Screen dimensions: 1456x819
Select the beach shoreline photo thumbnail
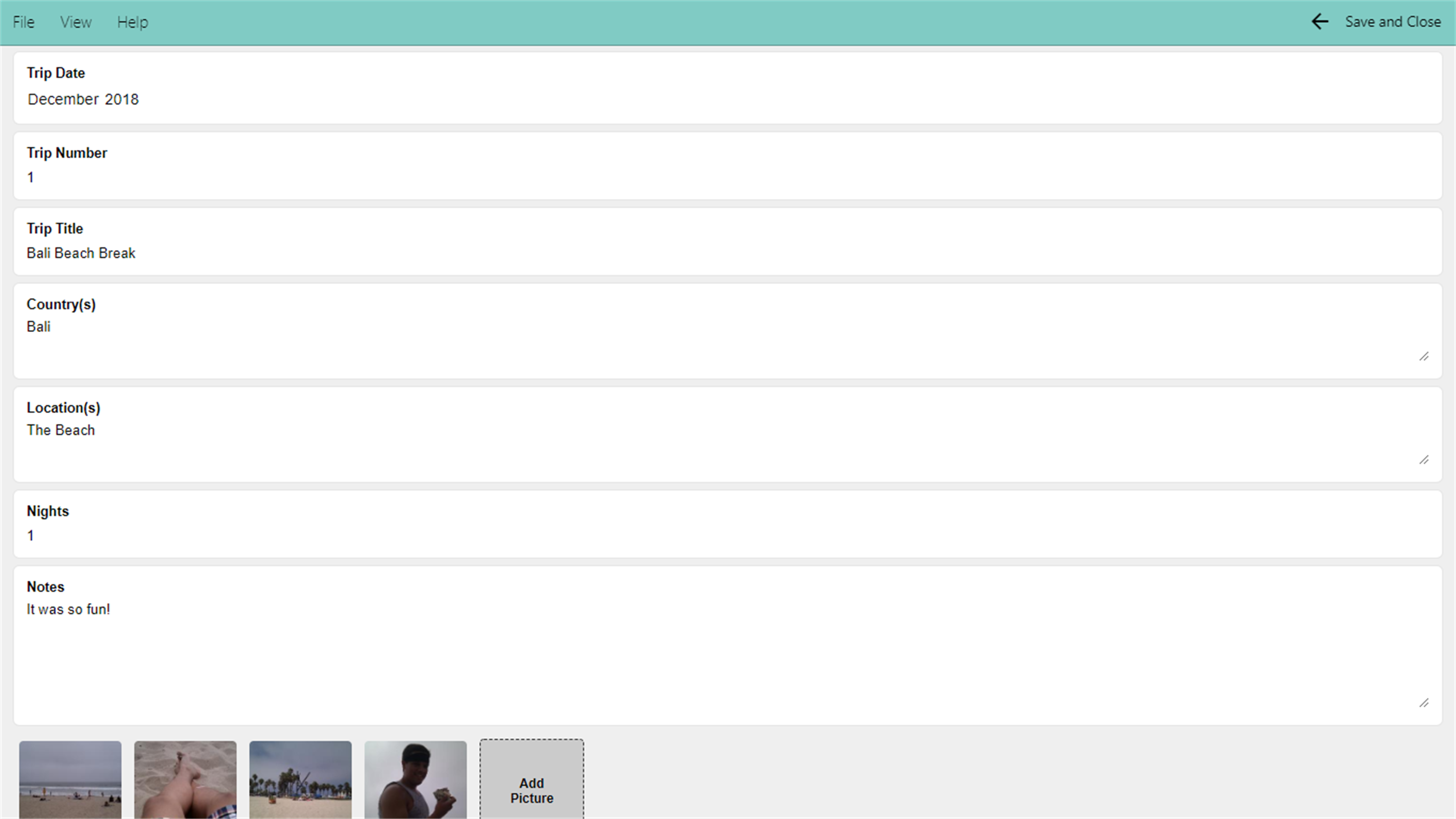tap(70, 780)
